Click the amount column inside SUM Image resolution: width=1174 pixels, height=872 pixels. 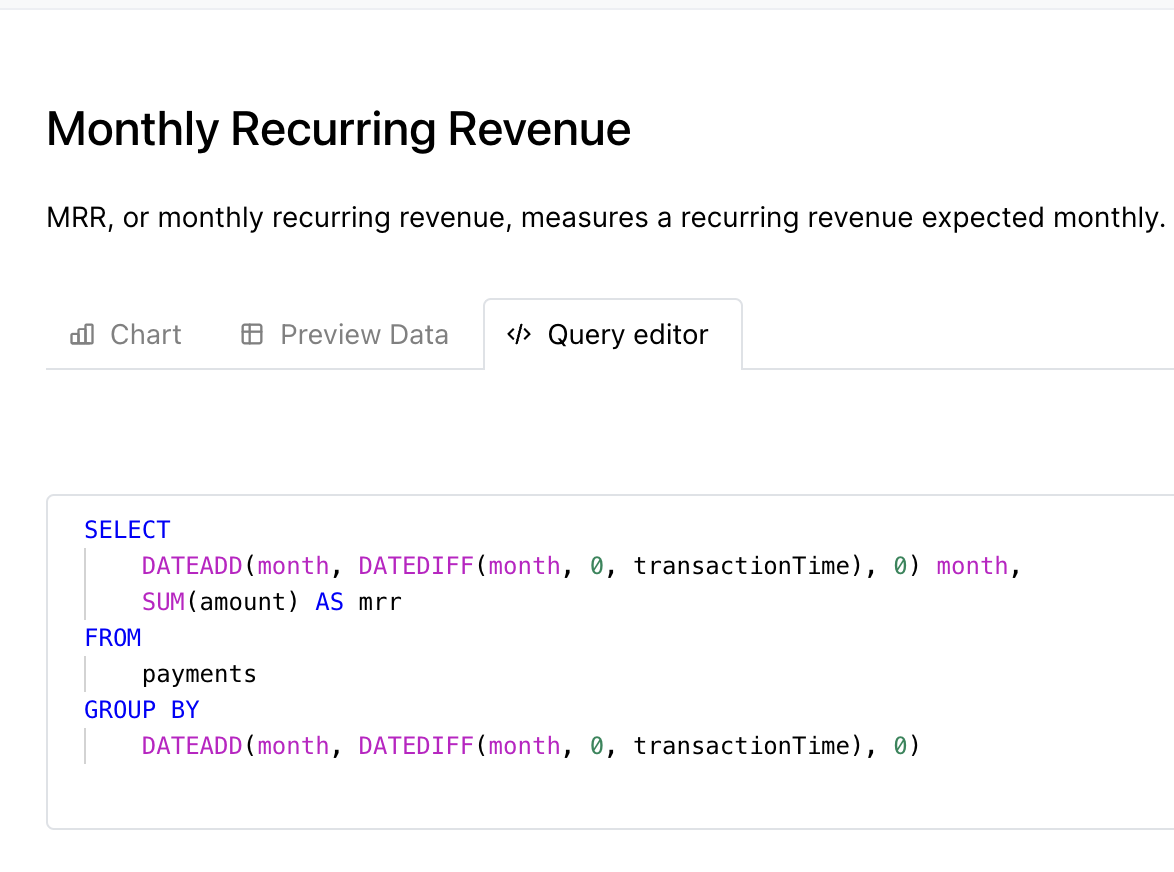(250, 602)
